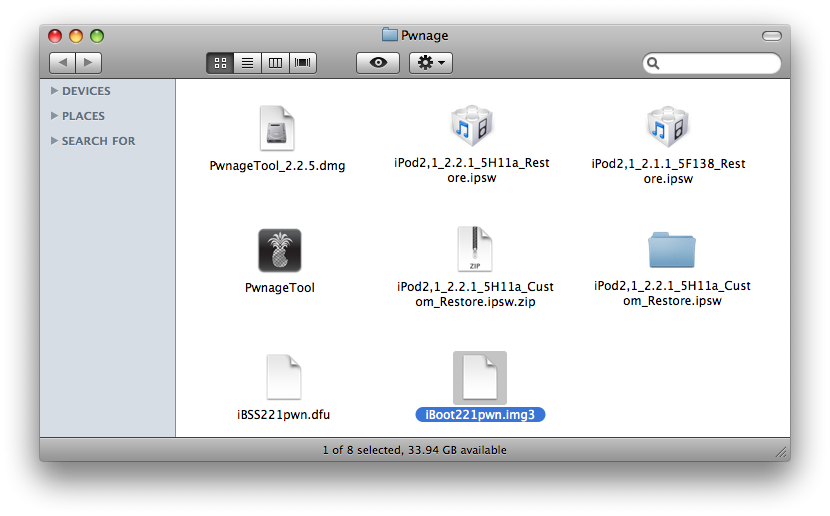
Task: Expand the SEARCH FOR sidebar section
Action: 55,141
